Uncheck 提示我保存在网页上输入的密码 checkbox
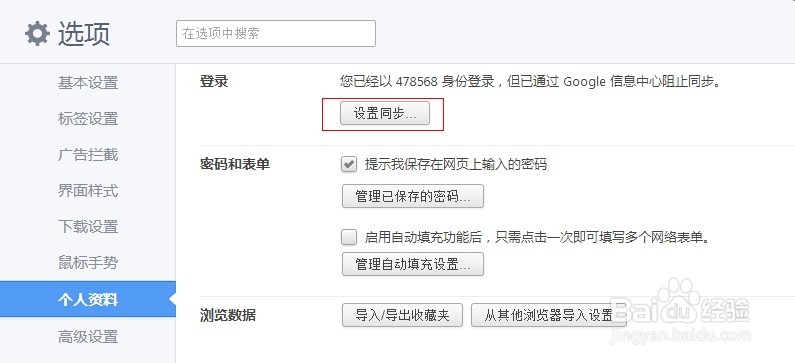The width and height of the screenshot is (795, 363). (x=349, y=164)
